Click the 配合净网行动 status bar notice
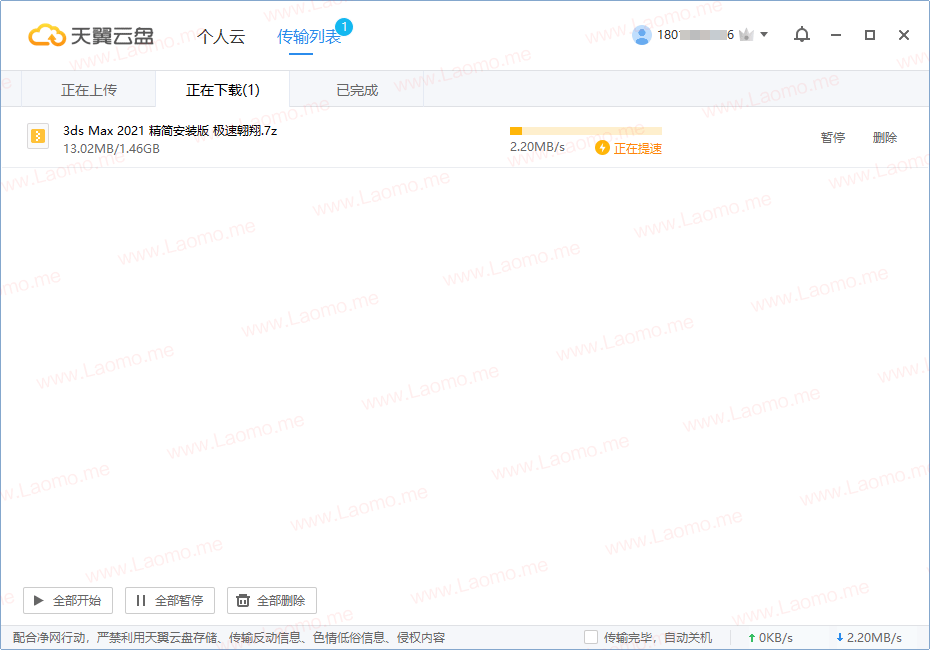930x650 pixels. (x=229, y=638)
